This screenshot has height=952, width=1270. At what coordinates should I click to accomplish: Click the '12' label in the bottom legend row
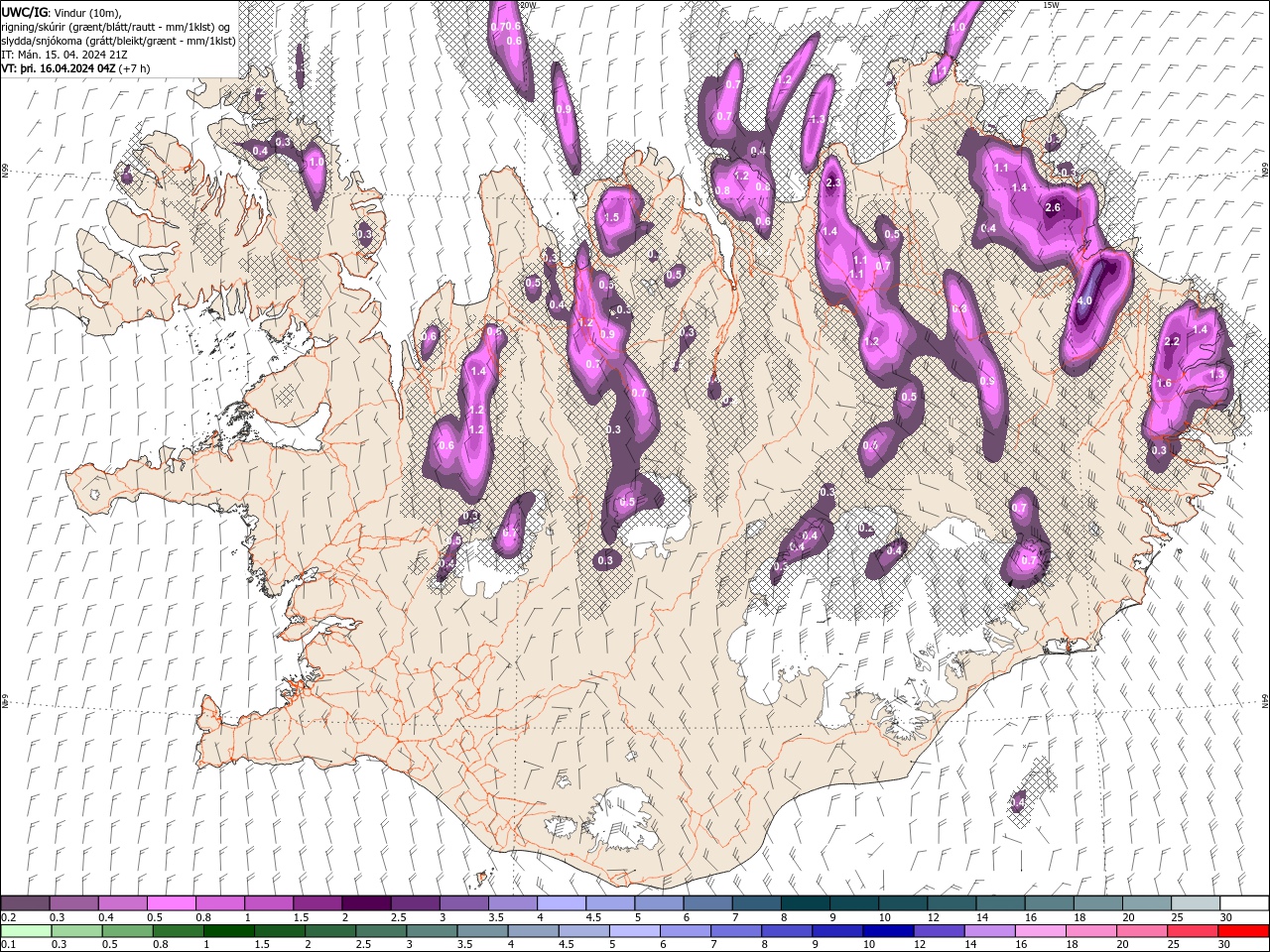pos(920,945)
